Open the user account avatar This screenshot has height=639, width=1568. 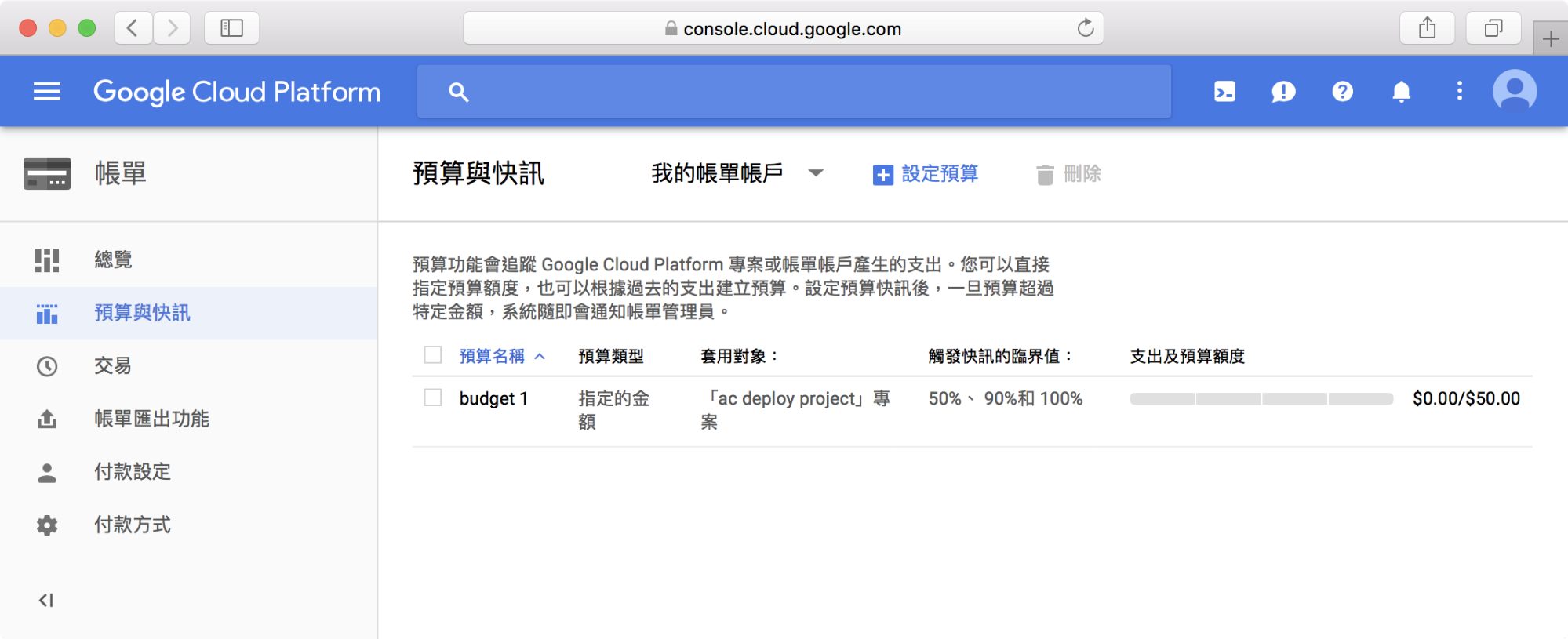click(1514, 92)
